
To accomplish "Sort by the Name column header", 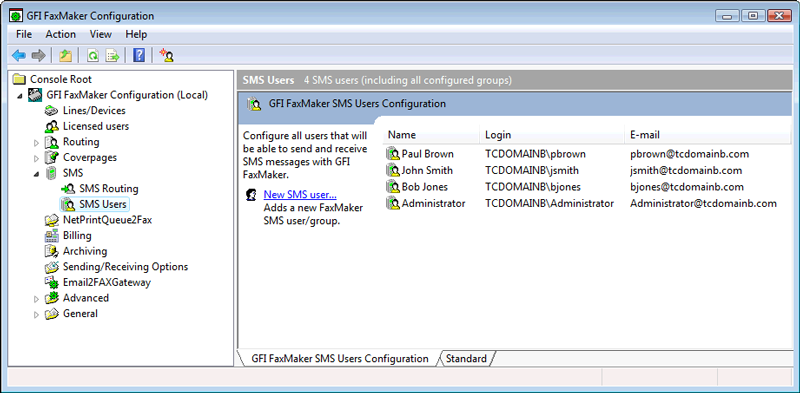I will tap(431, 135).
